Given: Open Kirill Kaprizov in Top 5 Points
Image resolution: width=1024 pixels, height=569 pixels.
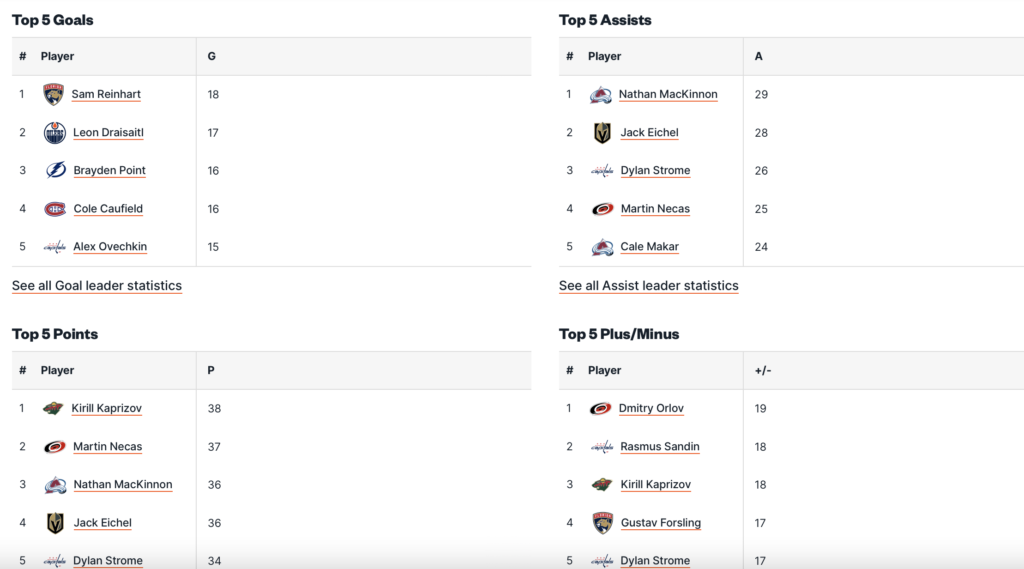Looking at the screenshot, I should click(106, 409).
